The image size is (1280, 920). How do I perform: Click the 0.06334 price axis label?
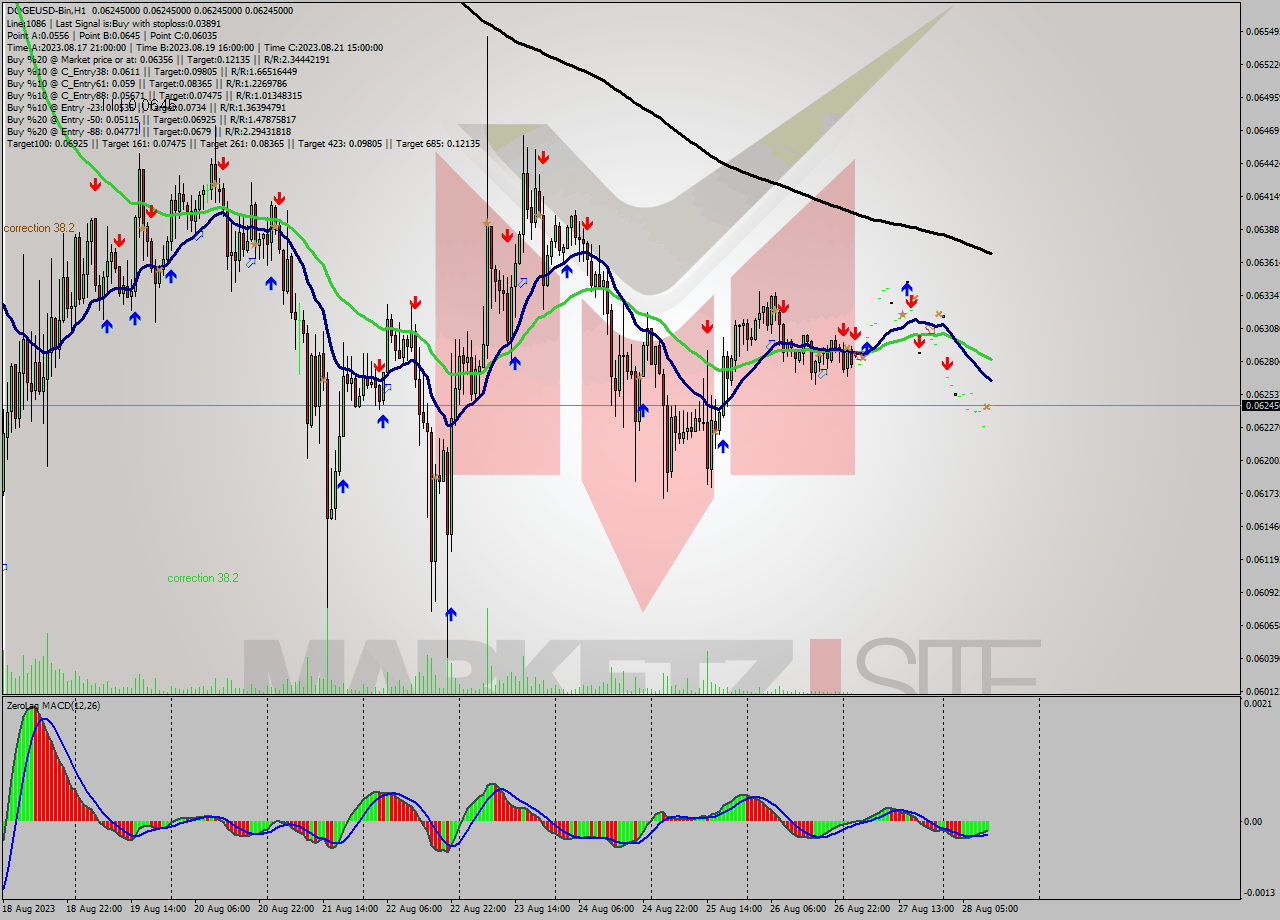[1262, 295]
